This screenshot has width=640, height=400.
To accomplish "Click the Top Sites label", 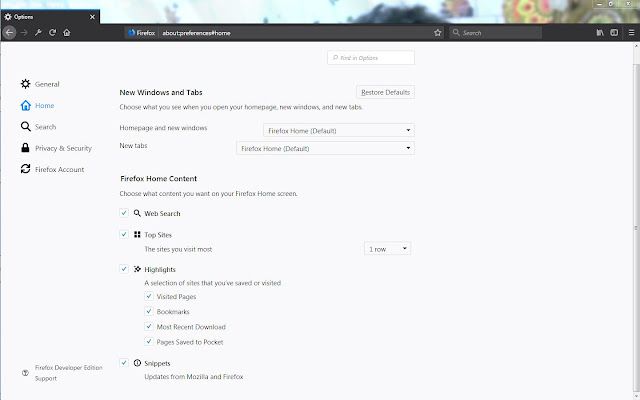I will pos(158,235).
